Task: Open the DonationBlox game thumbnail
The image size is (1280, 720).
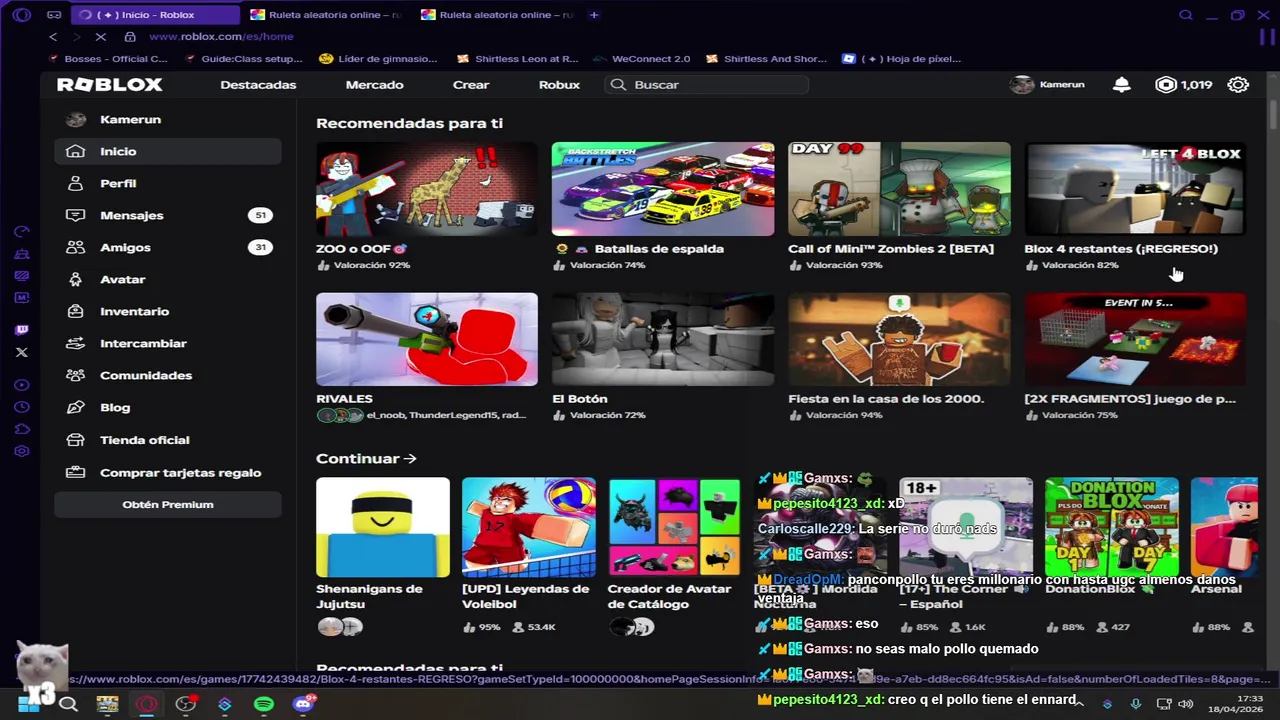Action: click(1112, 527)
